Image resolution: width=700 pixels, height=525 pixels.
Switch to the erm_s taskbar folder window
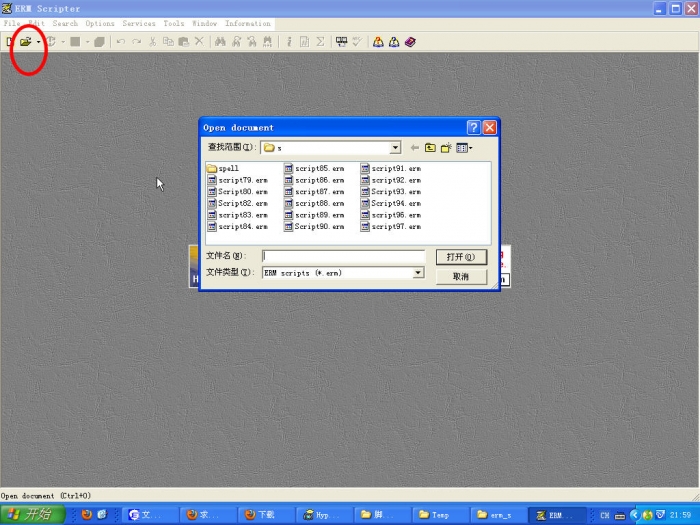coord(499,515)
